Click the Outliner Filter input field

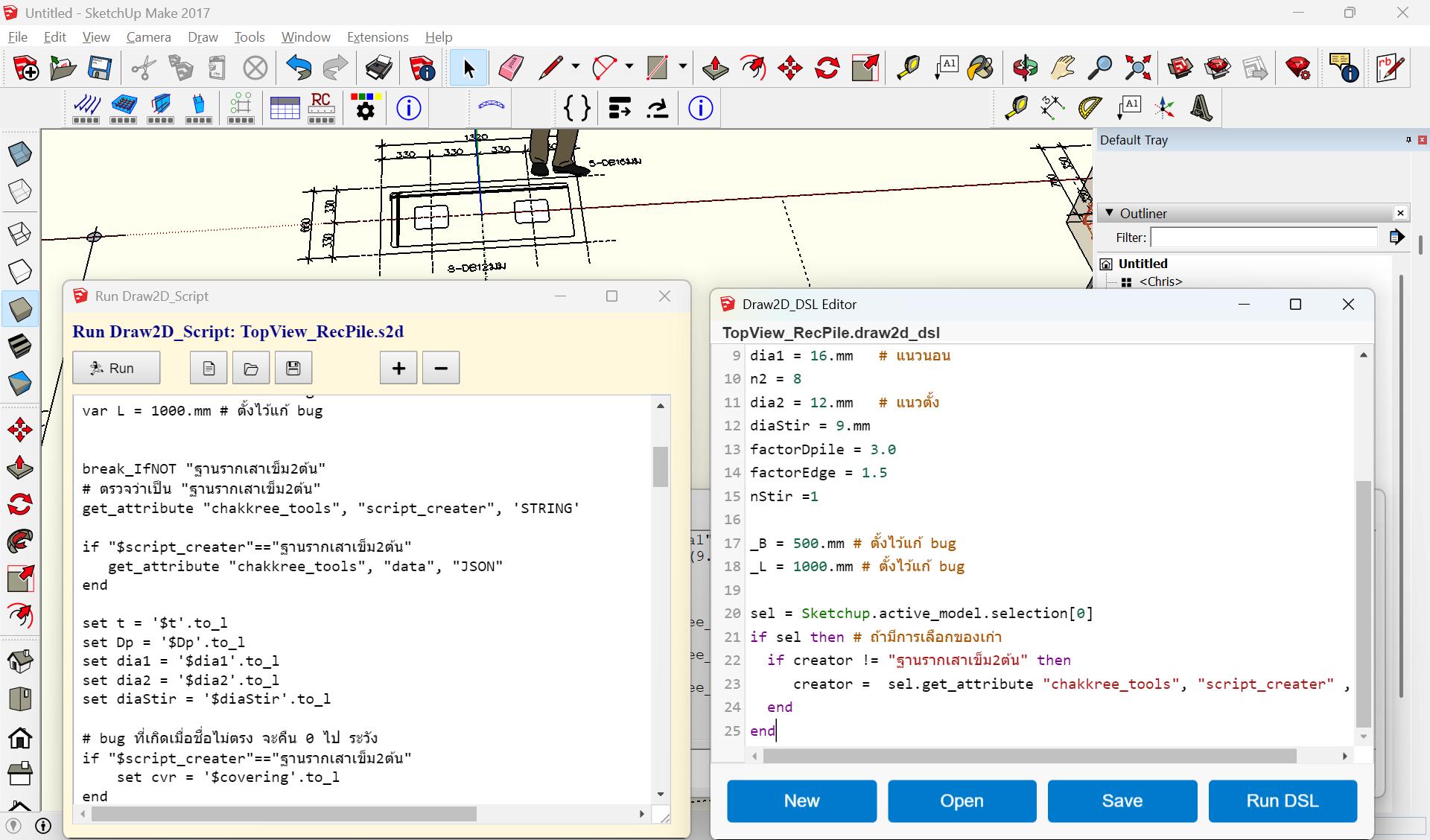point(1264,238)
